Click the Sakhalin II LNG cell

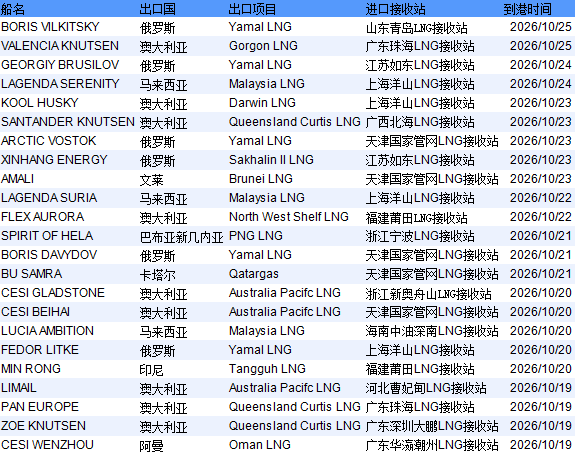[271, 160]
